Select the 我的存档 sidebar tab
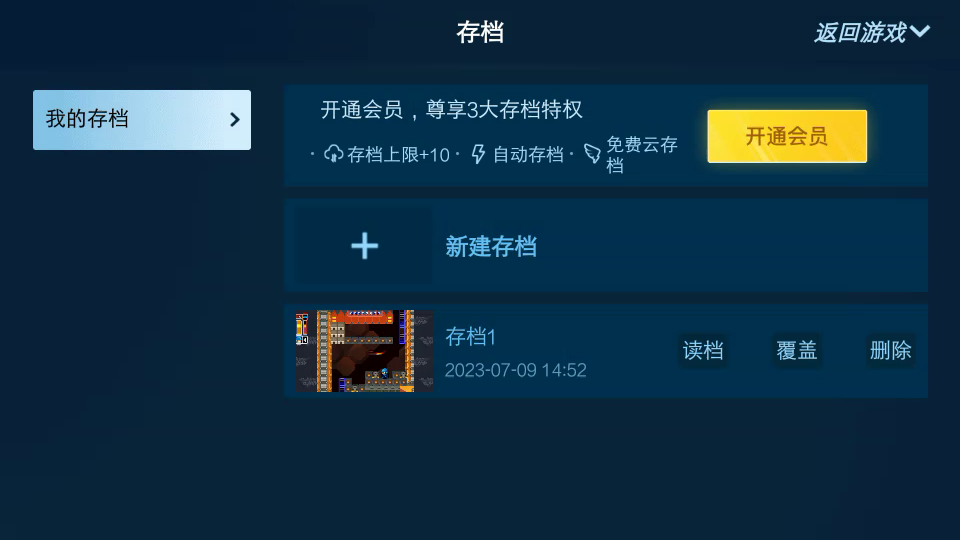This screenshot has height=540, width=960. pos(142,120)
